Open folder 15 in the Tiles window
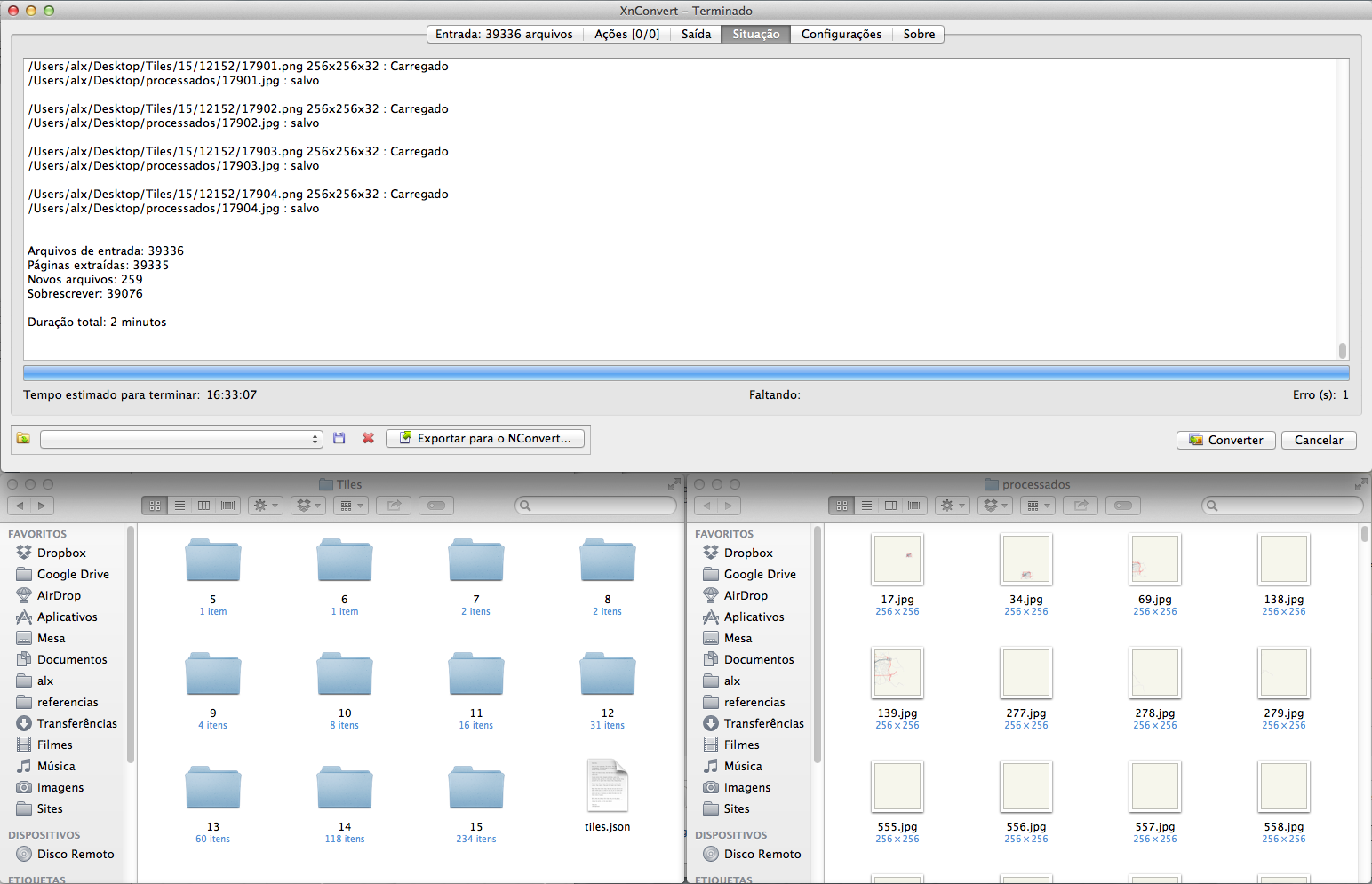The height and width of the screenshot is (884, 1372). tap(476, 787)
